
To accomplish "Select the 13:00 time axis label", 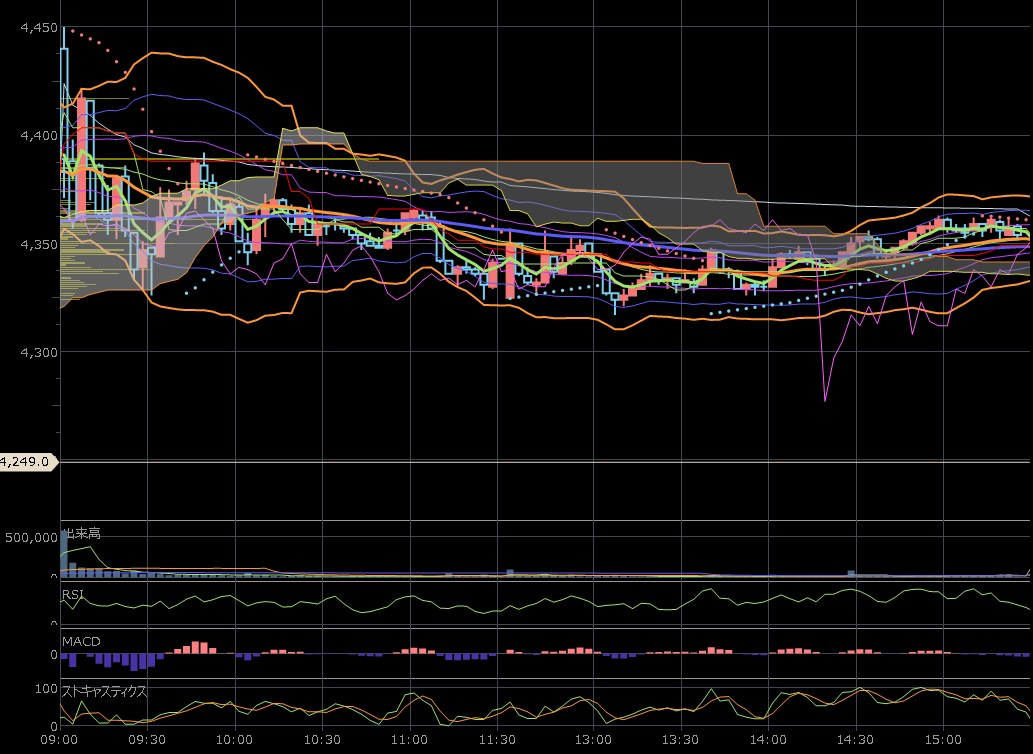I will click(593, 740).
